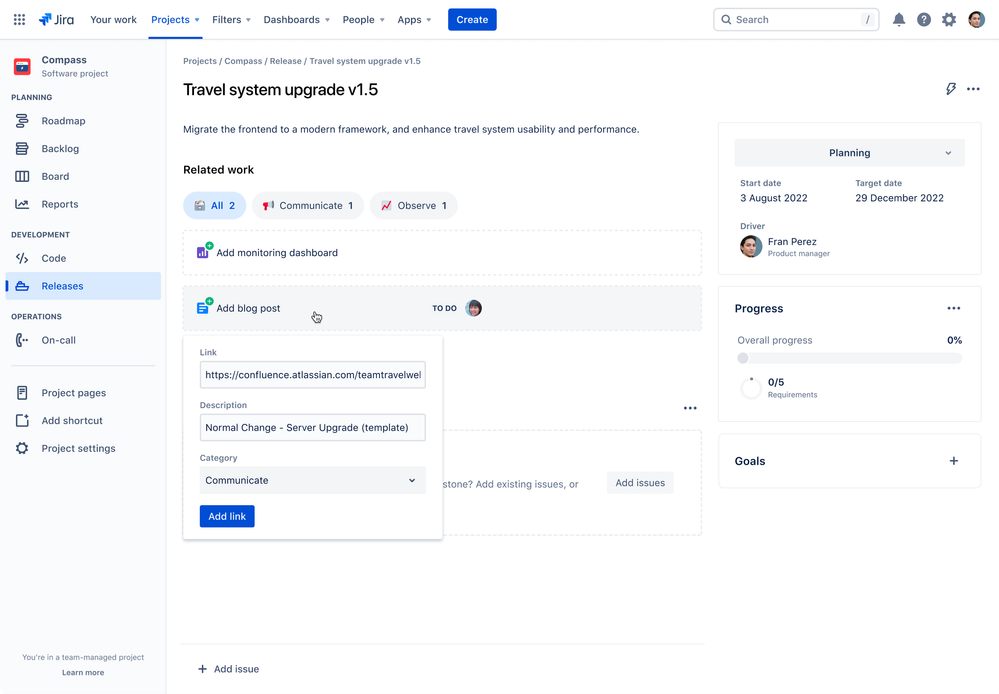Expand the Projects dropdown menu
Image resolution: width=999 pixels, height=694 pixels.
[175, 20]
